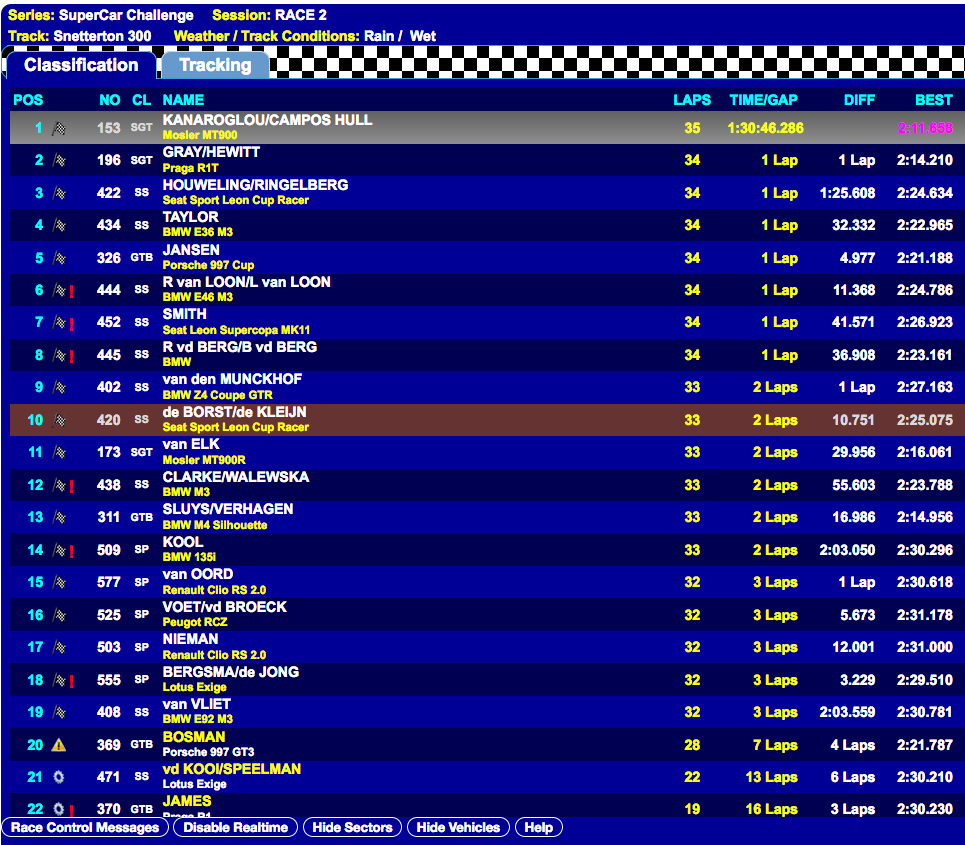Select the Classification tab
The width and height of the screenshot is (965, 845).
81,66
